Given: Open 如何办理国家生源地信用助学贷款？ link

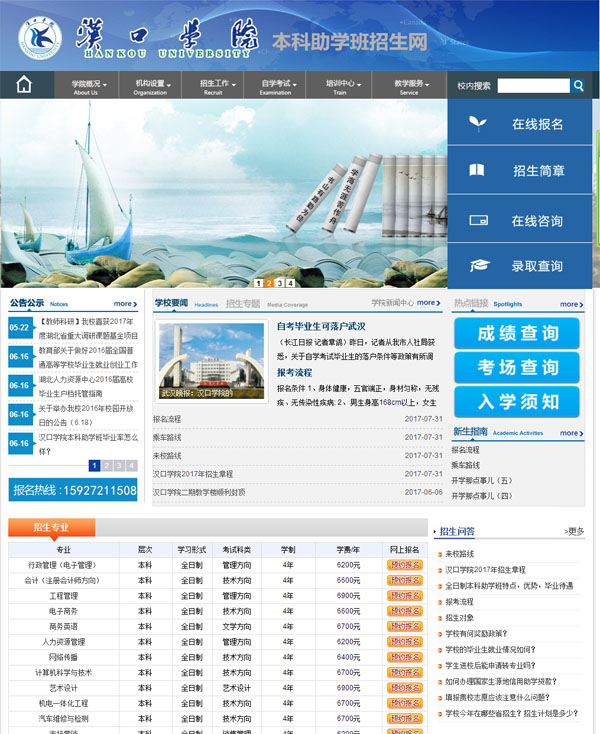Looking at the screenshot, I should 501,682.
